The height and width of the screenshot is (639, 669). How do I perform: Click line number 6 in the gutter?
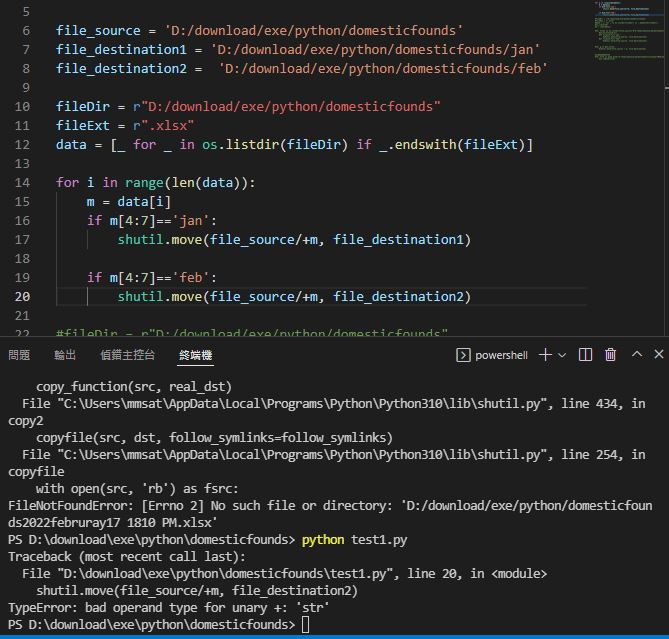26,31
